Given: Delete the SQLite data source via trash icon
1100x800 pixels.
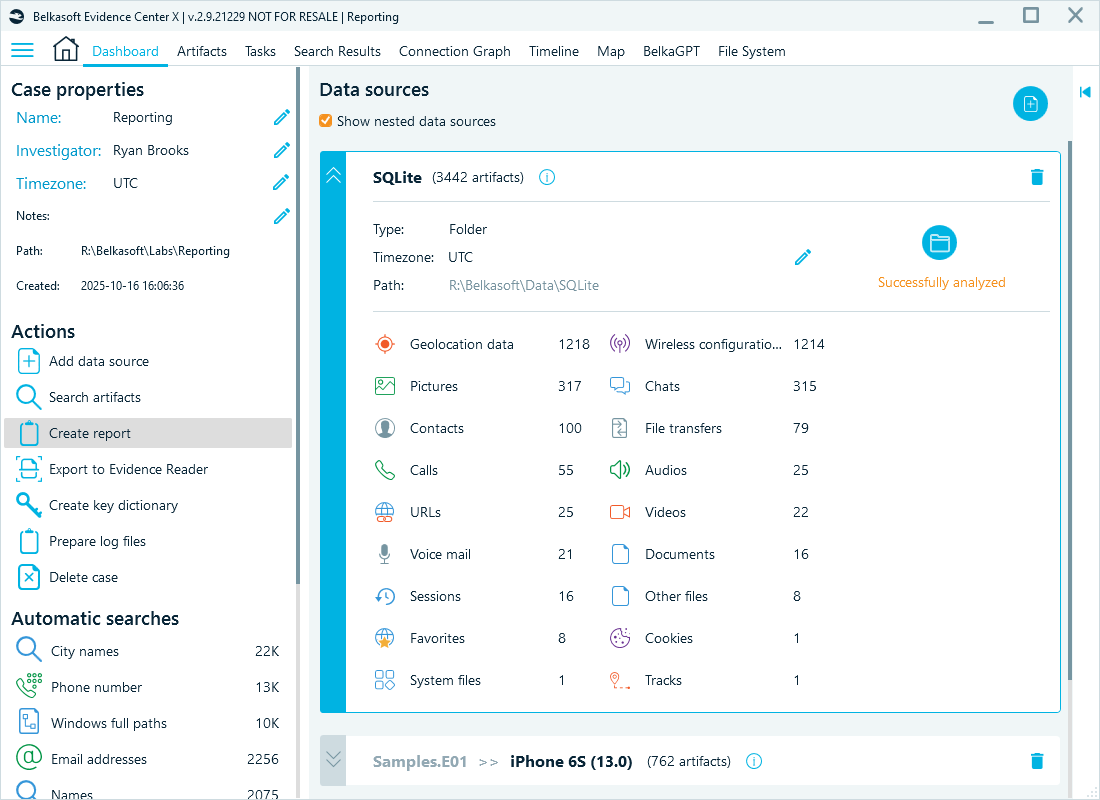Looking at the screenshot, I should pyautogui.click(x=1037, y=177).
